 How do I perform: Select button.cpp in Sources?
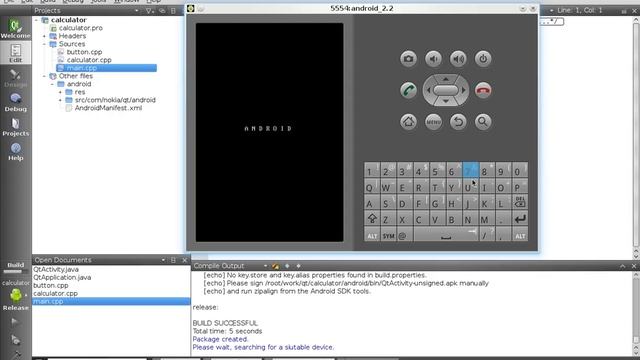[84, 52]
